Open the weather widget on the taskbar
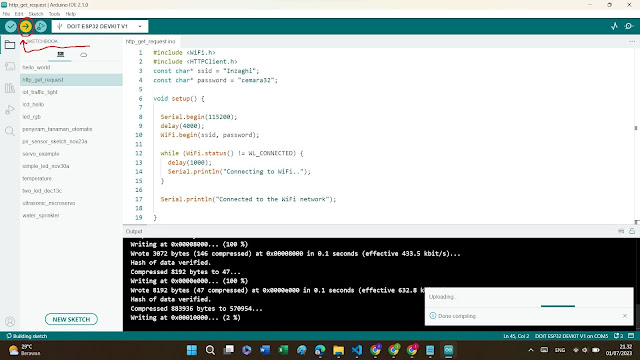 pos(24,350)
